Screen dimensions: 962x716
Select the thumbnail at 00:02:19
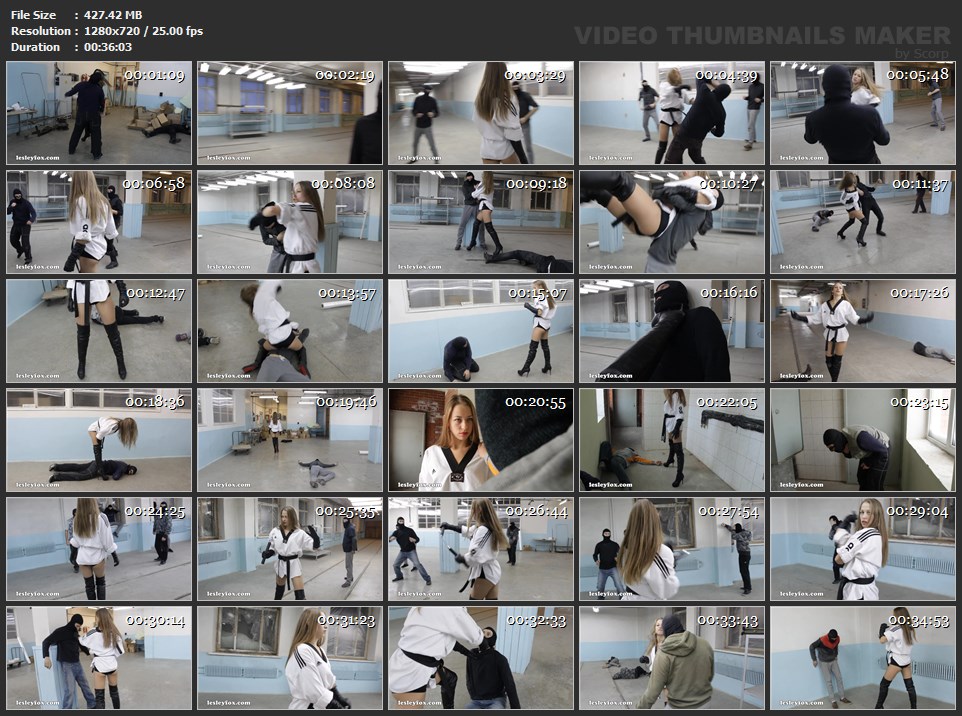pos(290,113)
